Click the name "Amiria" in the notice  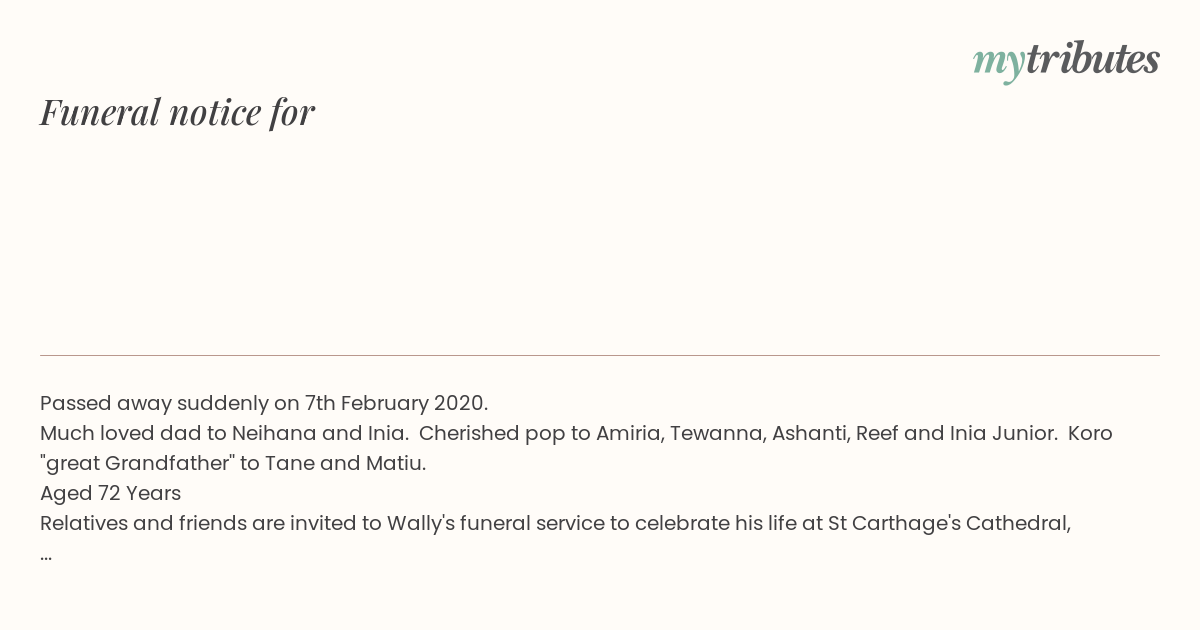[x=627, y=433]
